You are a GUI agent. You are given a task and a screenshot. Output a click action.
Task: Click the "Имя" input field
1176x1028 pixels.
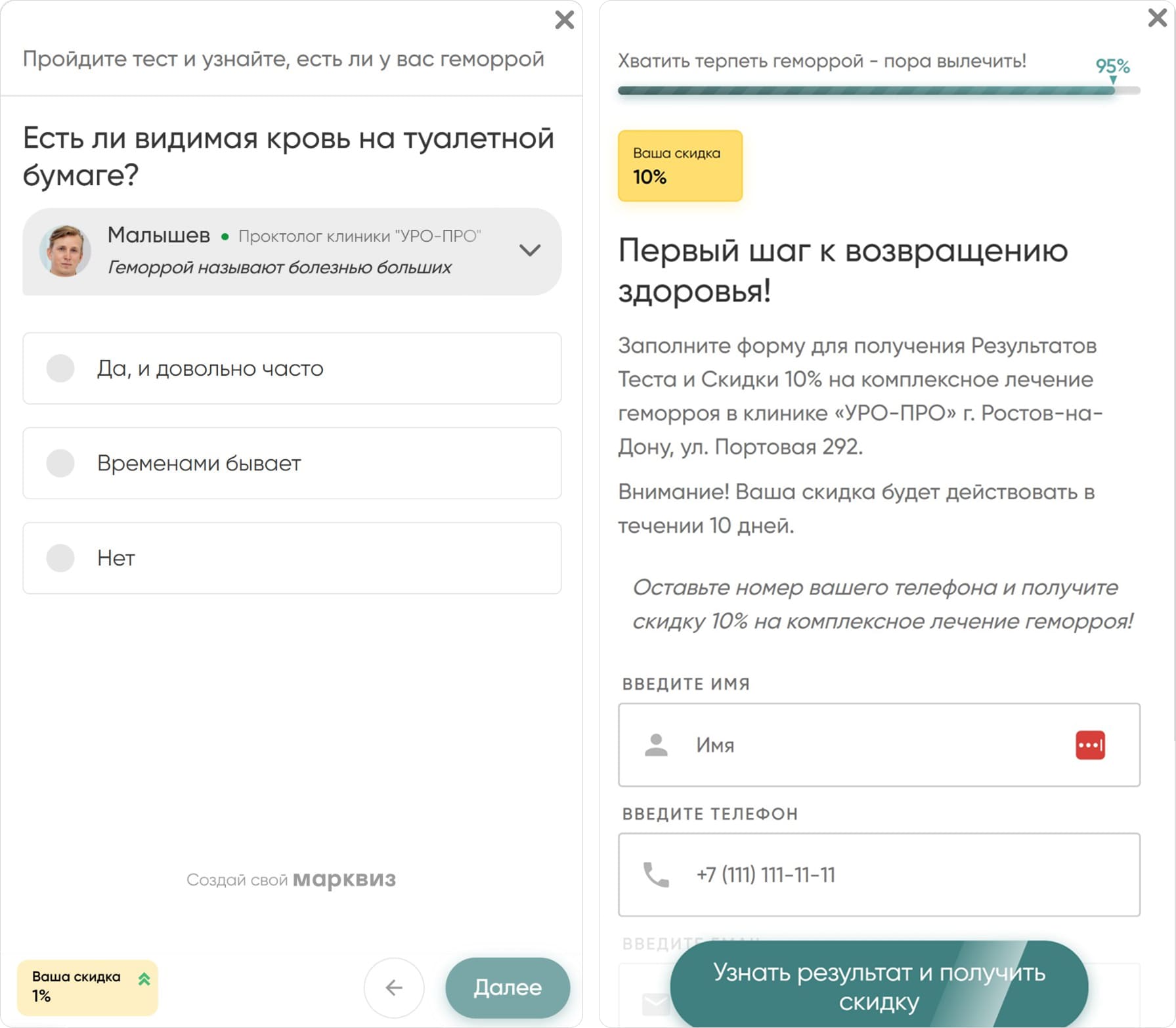[x=854, y=746]
